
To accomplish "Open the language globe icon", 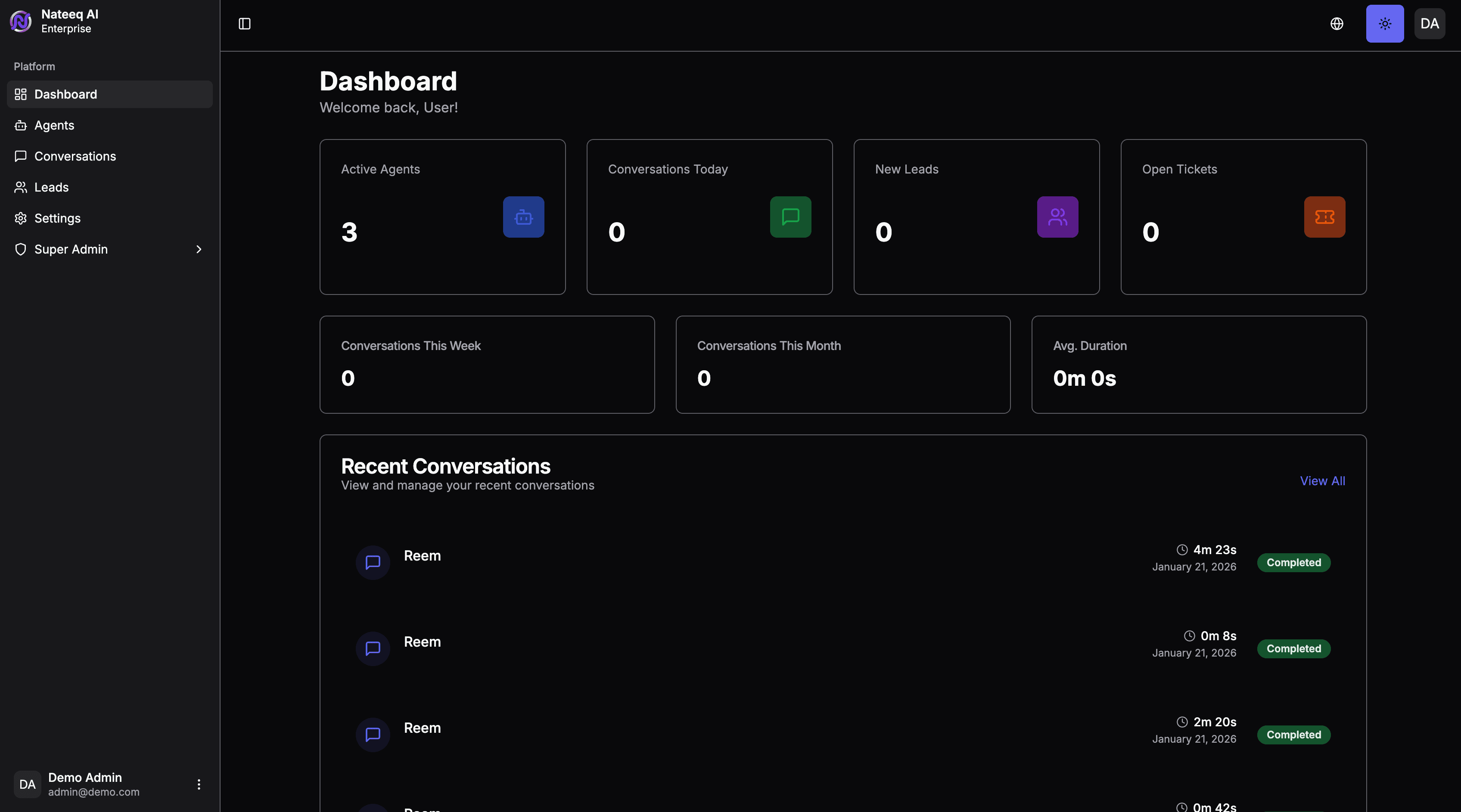I will (x=1337, y=24).
